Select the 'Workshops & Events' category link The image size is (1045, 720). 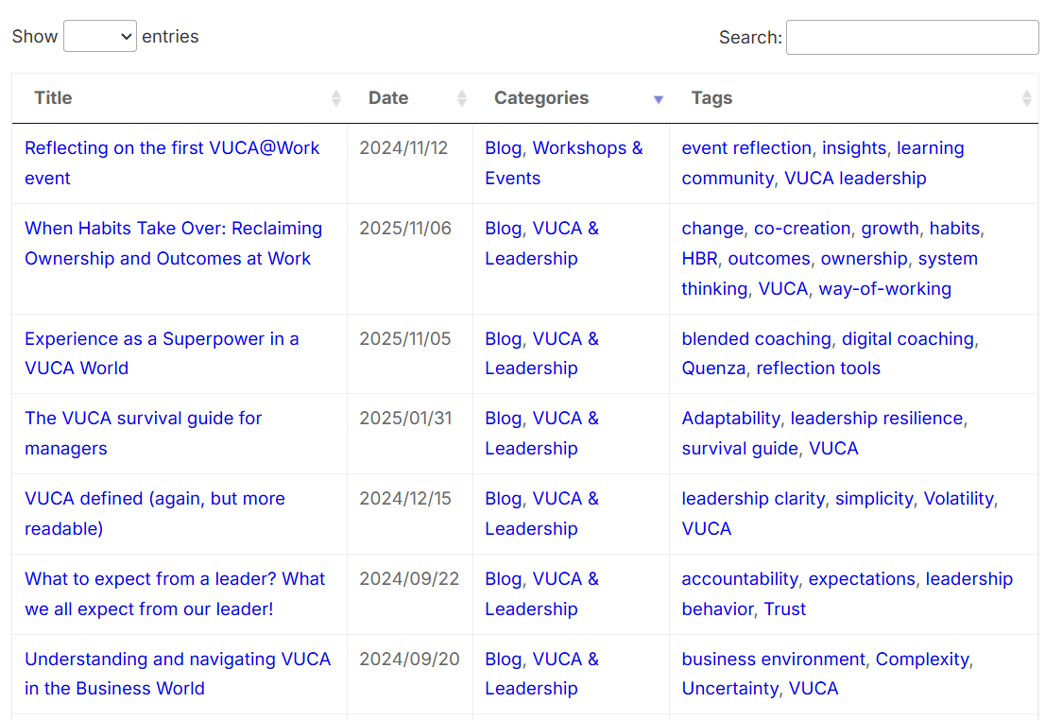pyautogui.click(x=587, y=149)
